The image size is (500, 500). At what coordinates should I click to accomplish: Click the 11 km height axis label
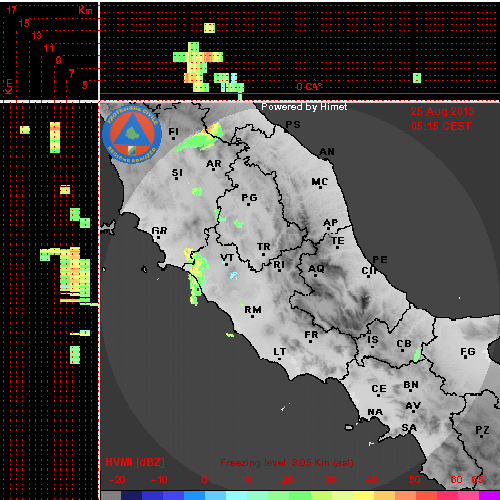[49, 48]
